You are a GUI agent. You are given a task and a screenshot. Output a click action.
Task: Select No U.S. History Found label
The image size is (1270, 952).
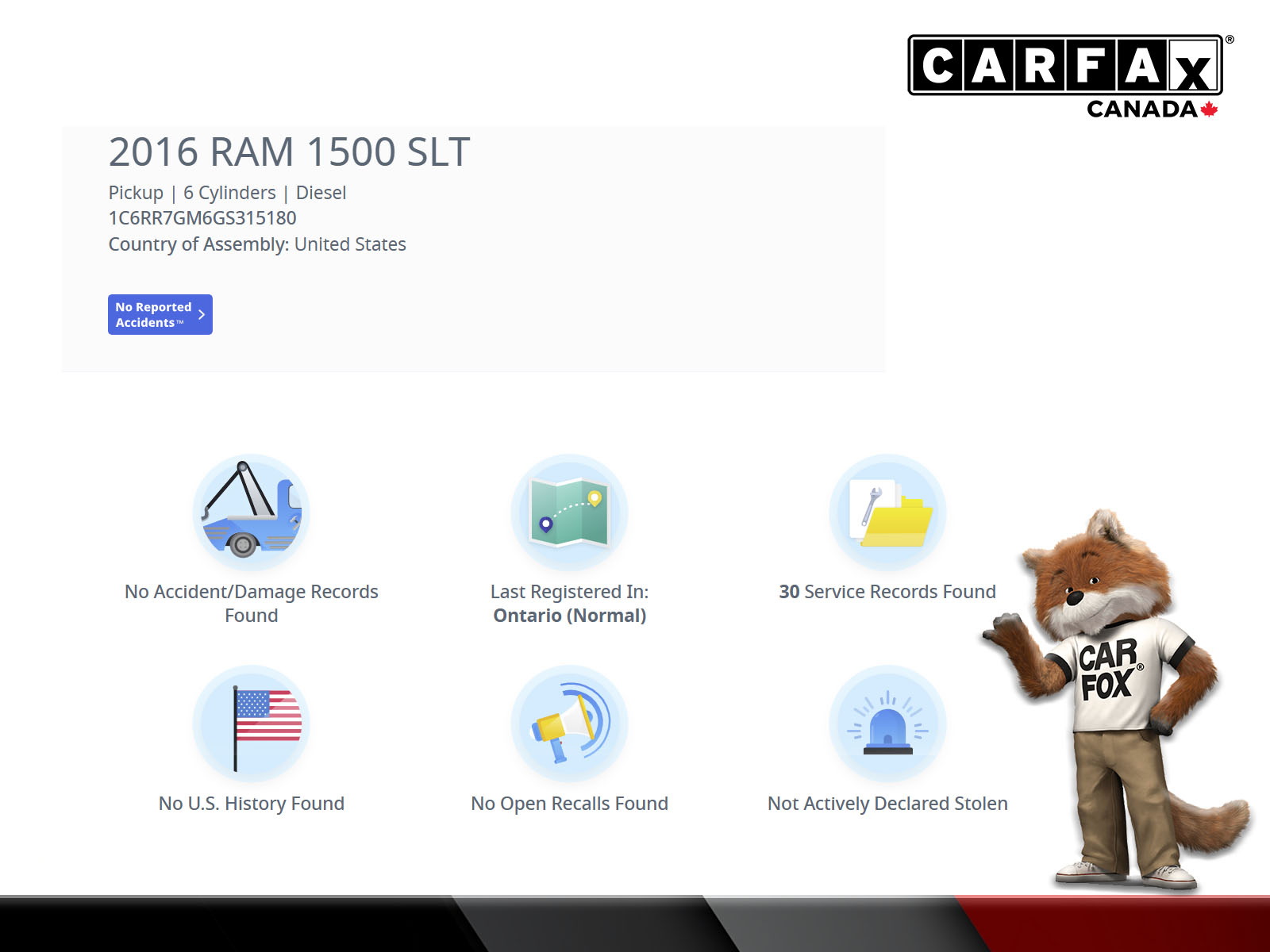(252, 804)
